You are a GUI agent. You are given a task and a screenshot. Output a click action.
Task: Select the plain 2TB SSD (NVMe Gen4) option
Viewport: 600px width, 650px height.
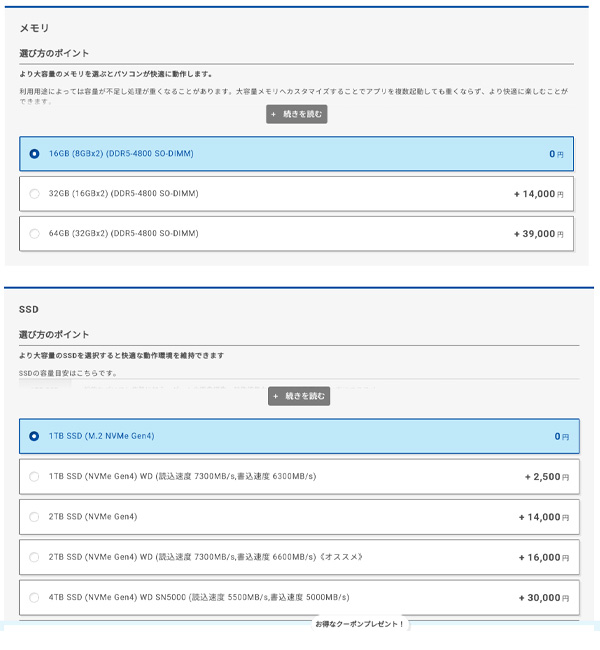point(35,517)
